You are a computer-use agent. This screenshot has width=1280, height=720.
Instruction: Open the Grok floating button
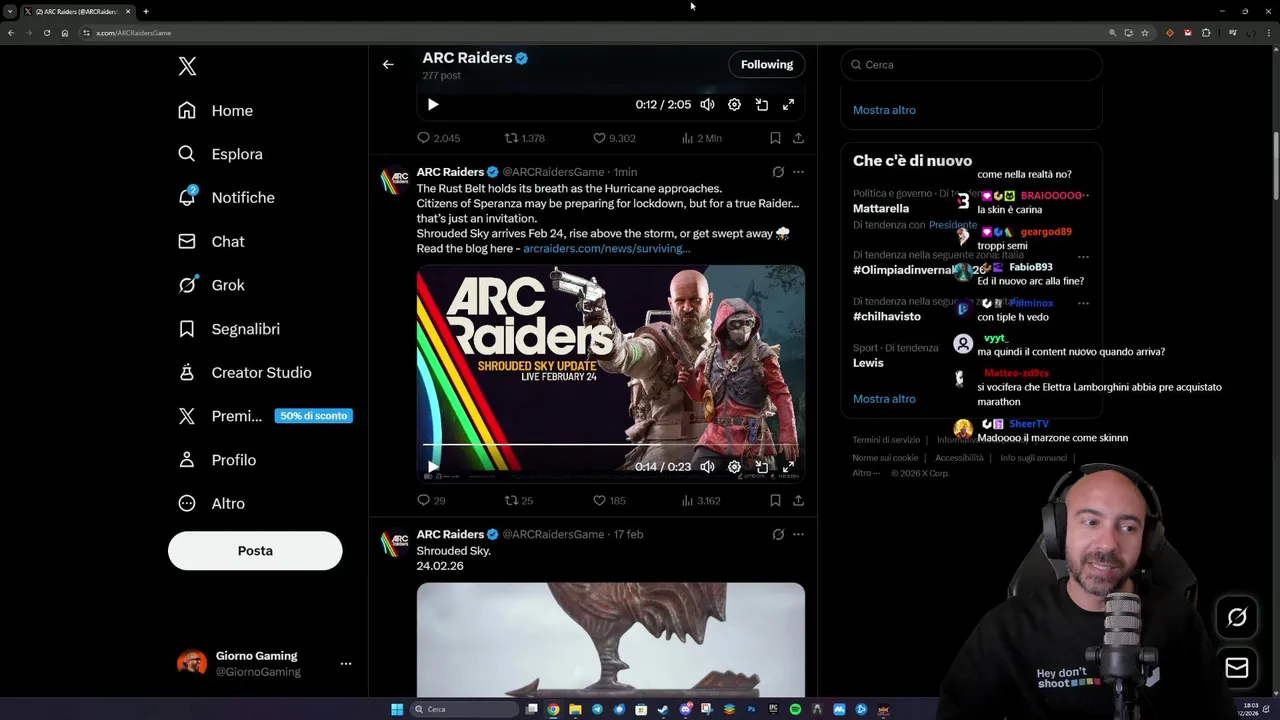1237,618
